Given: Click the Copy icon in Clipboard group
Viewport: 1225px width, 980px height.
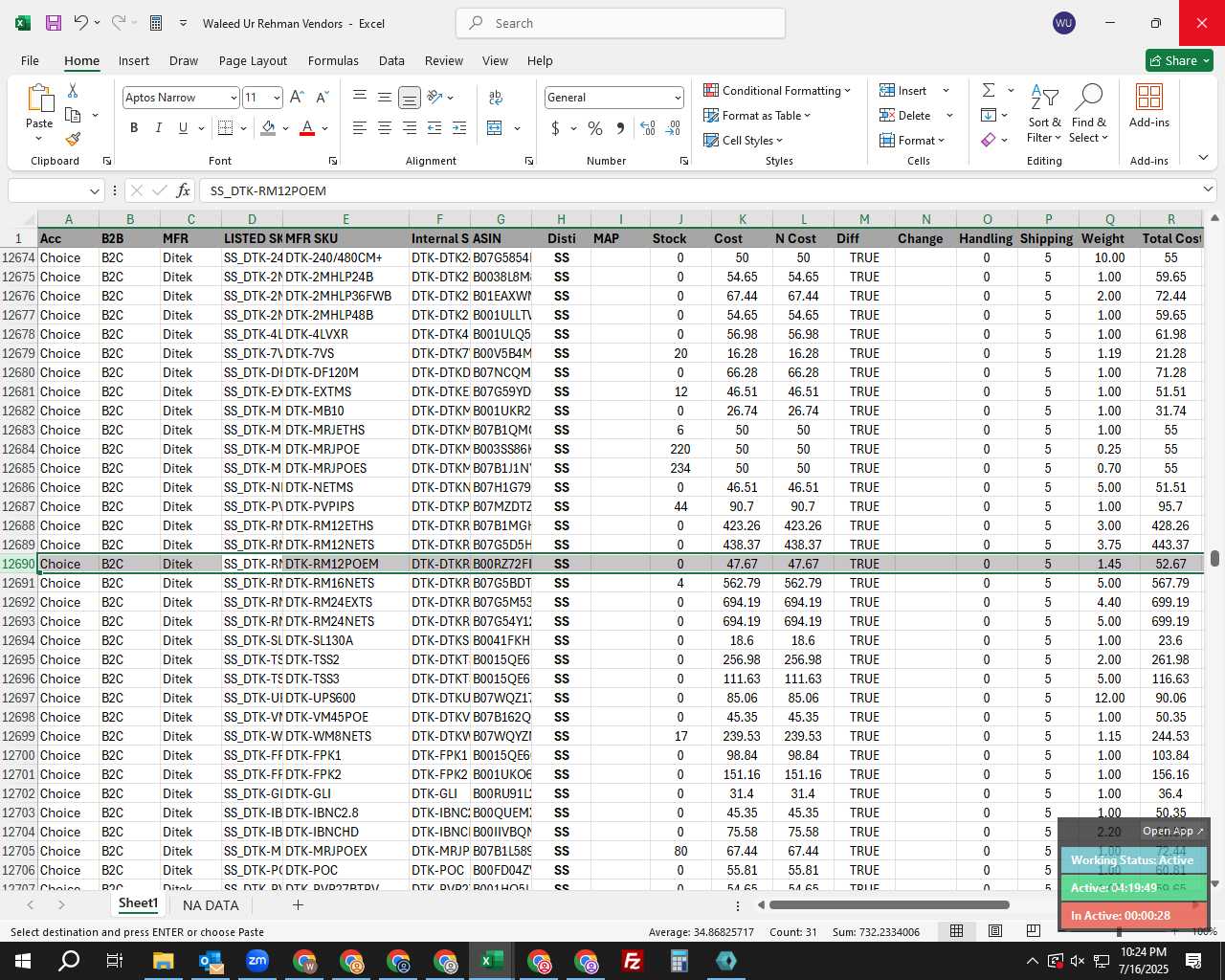Looking at the screenshot, I should 73,115.
